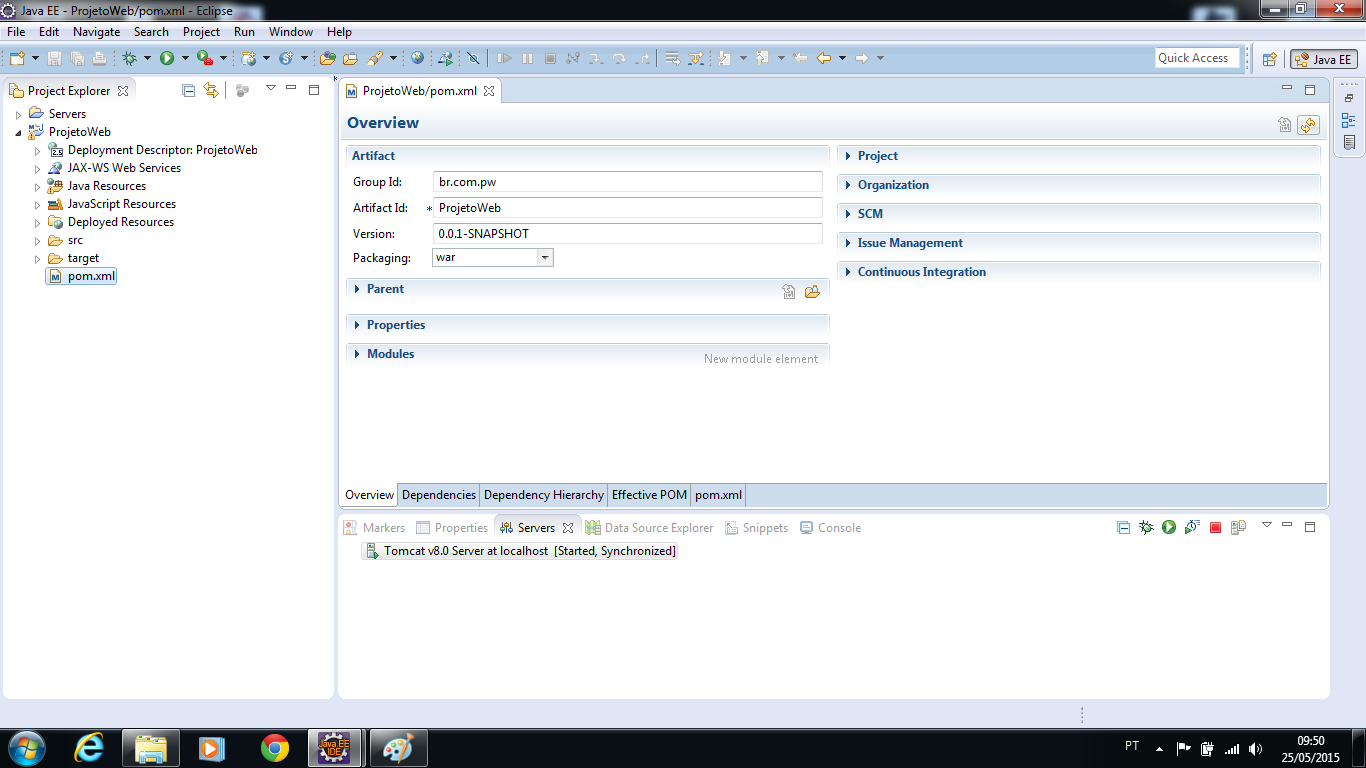Screen dimensions: 1366x768
Task: Click the Servers view collapse-all icon
Action: [1123, 527]
